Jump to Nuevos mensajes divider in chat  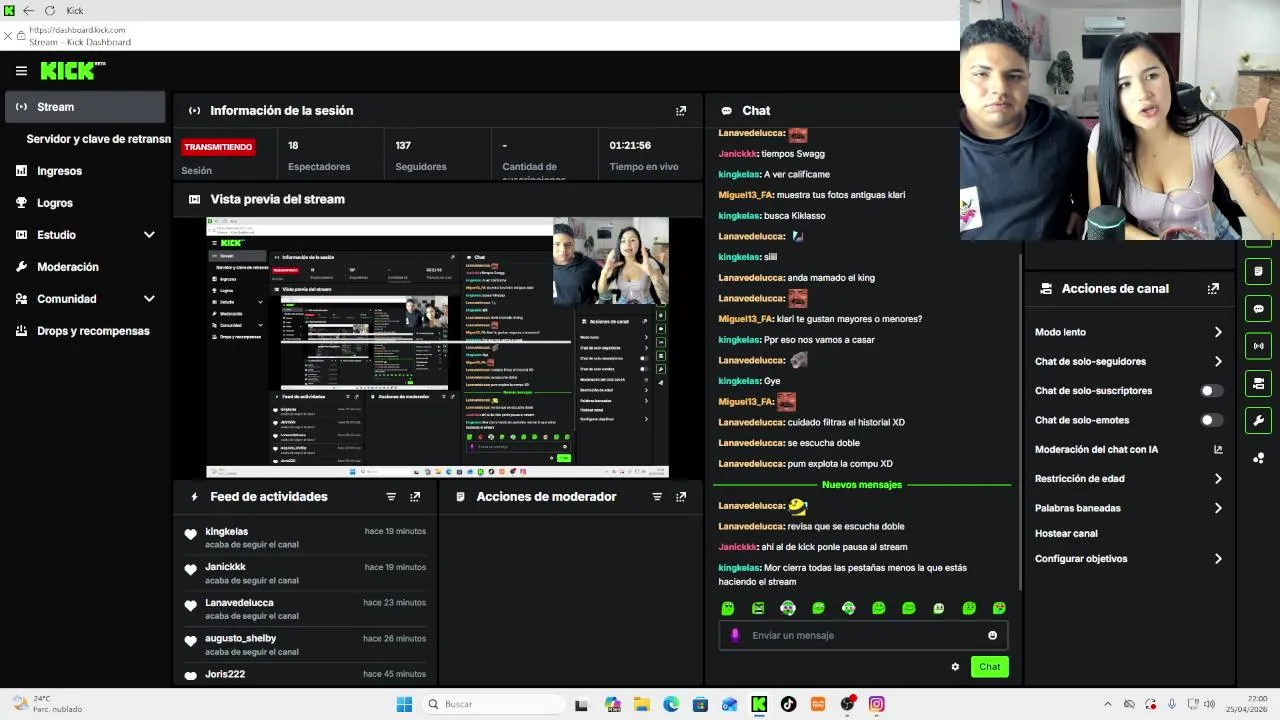[862, 485]
